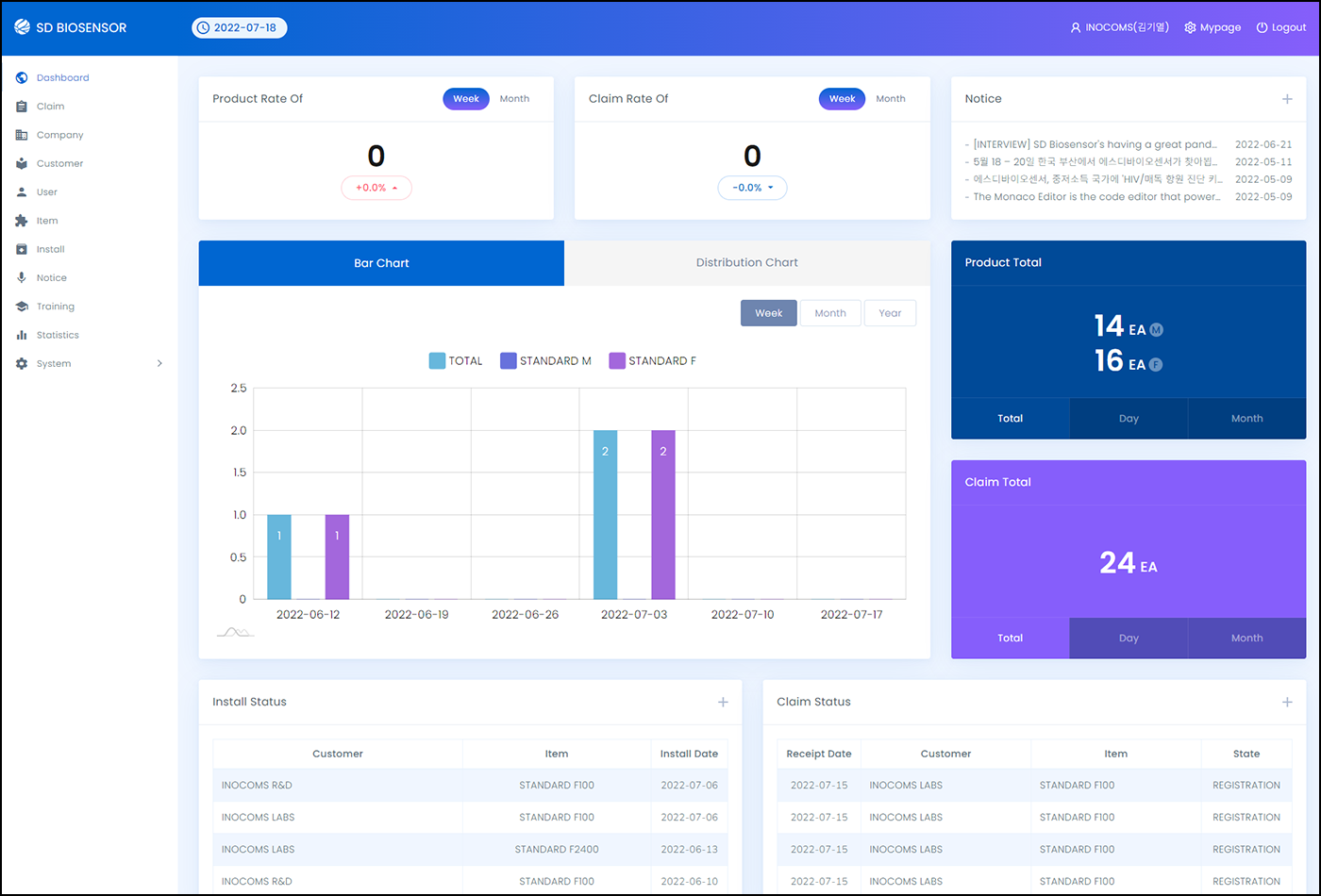Screen dimensions: 1321x896
Task: Select Total tab in Product Total
Action: click(x=1011, y=419)
